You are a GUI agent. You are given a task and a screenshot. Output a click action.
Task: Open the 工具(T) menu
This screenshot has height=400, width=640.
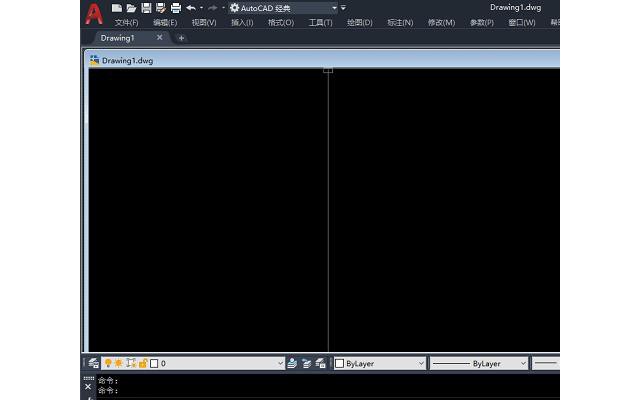point(320,22)
